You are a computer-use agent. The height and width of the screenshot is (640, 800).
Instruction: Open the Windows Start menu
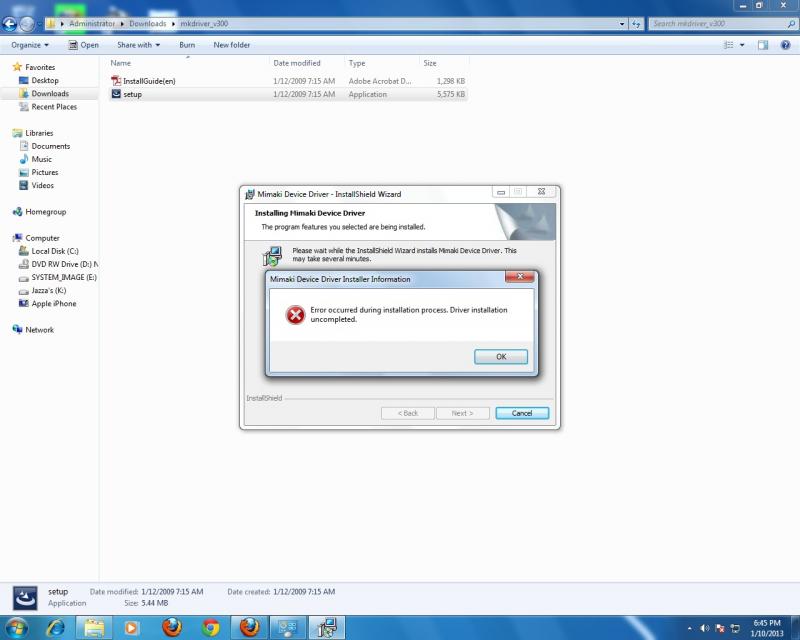16,628
